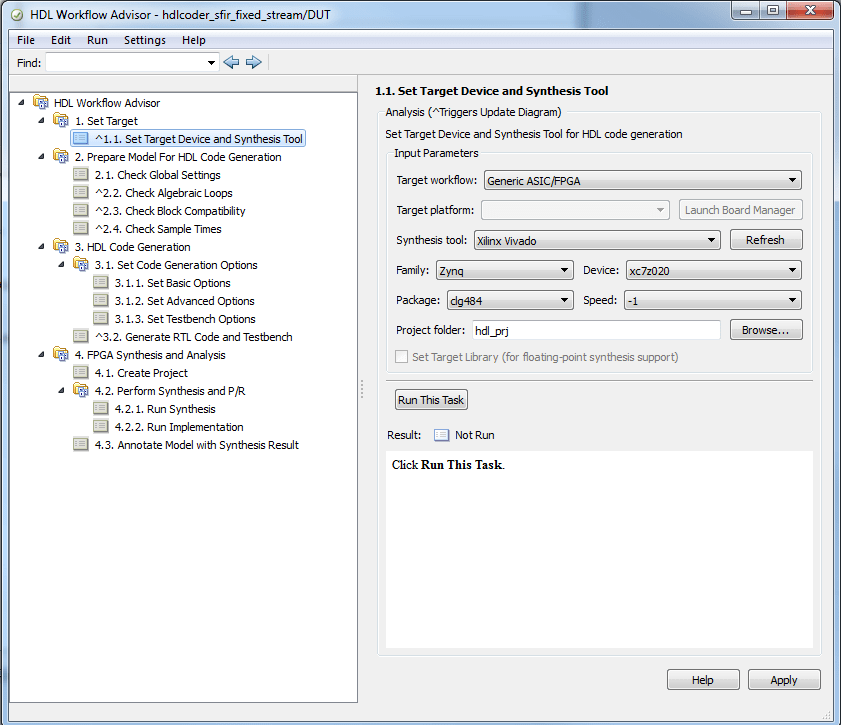This screenshot has width=849, height=725.
Task: Collapse the HDL Workflow Advisor root node
Action: 21,102
